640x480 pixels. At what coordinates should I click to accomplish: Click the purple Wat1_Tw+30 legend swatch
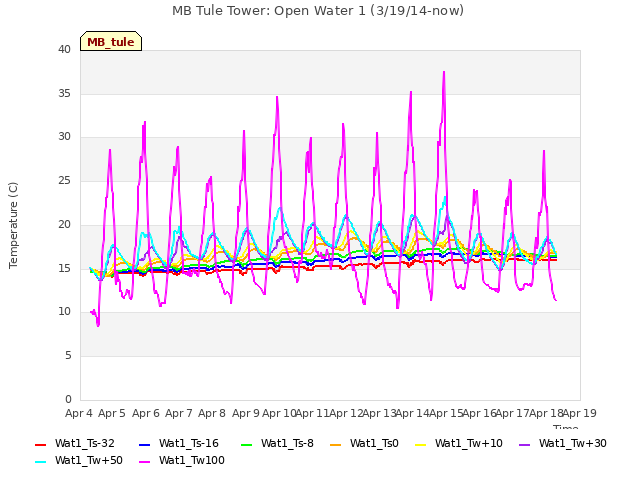524,444
